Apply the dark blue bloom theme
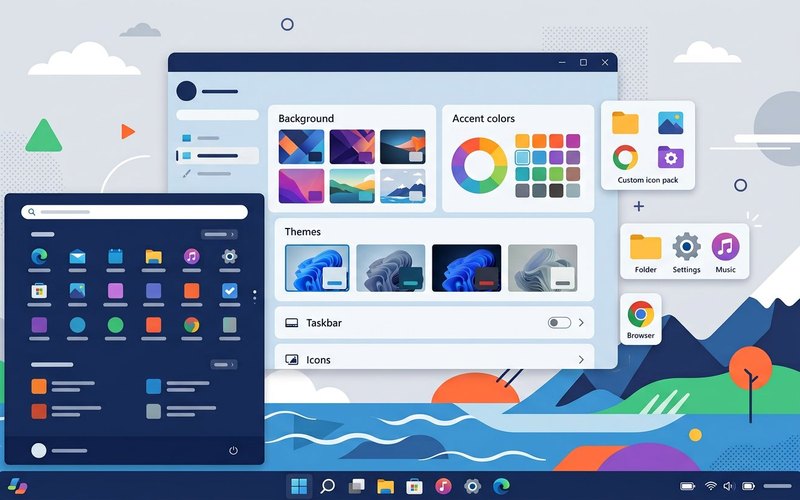The image size is (800, 500). [466, 268]
